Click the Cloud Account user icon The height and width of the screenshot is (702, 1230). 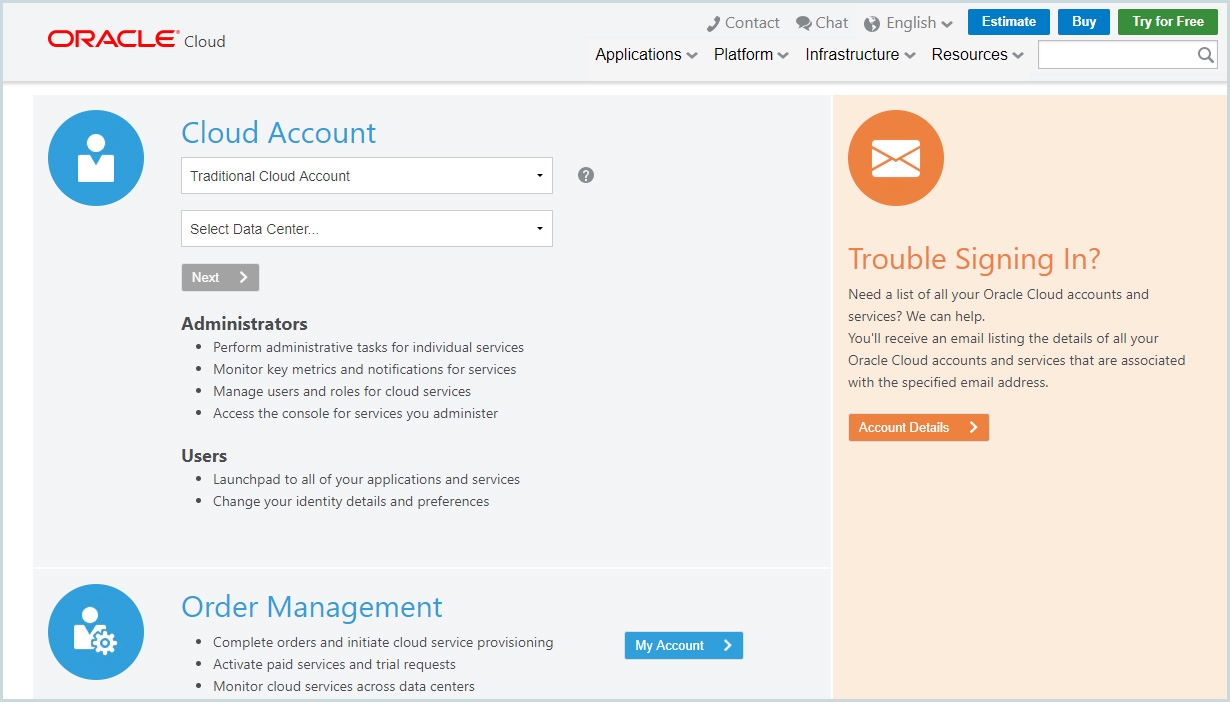tap(96, 158)
